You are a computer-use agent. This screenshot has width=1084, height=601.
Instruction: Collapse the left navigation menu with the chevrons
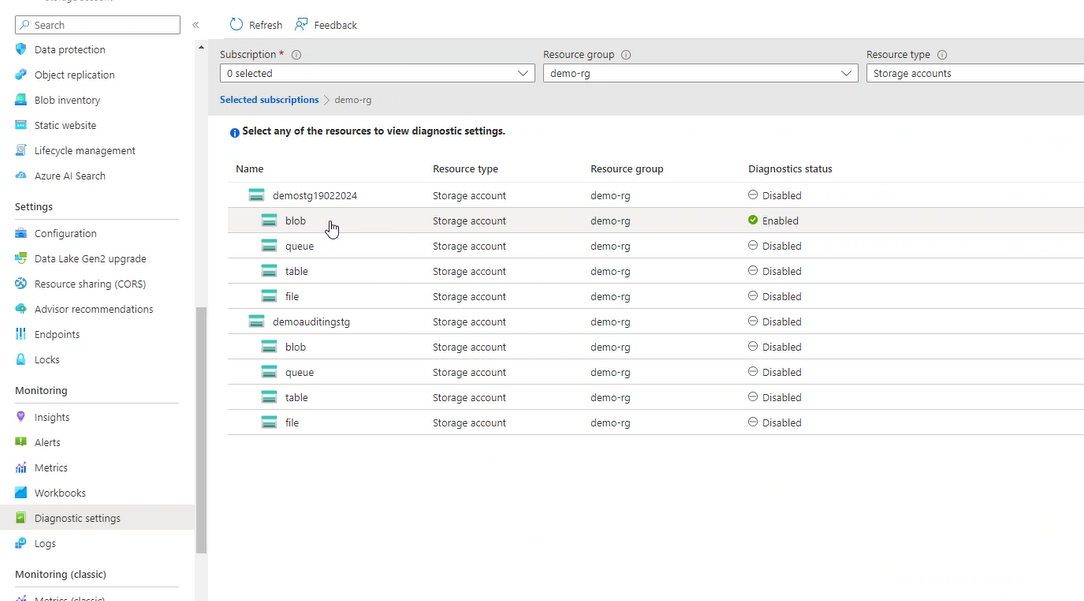tap(196, 25)
